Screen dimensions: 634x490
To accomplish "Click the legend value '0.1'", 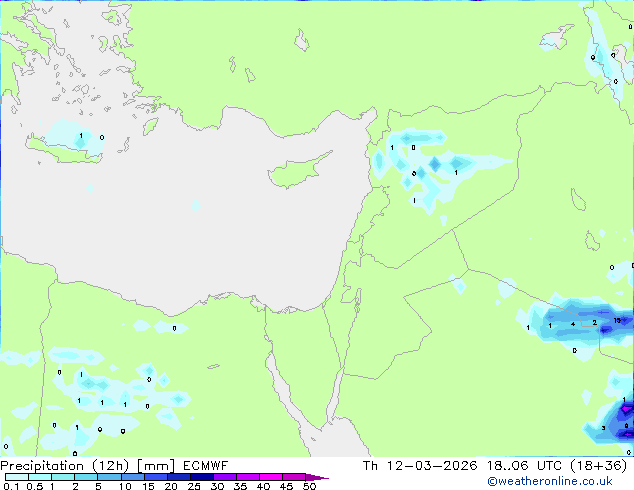I will [11, 486].
